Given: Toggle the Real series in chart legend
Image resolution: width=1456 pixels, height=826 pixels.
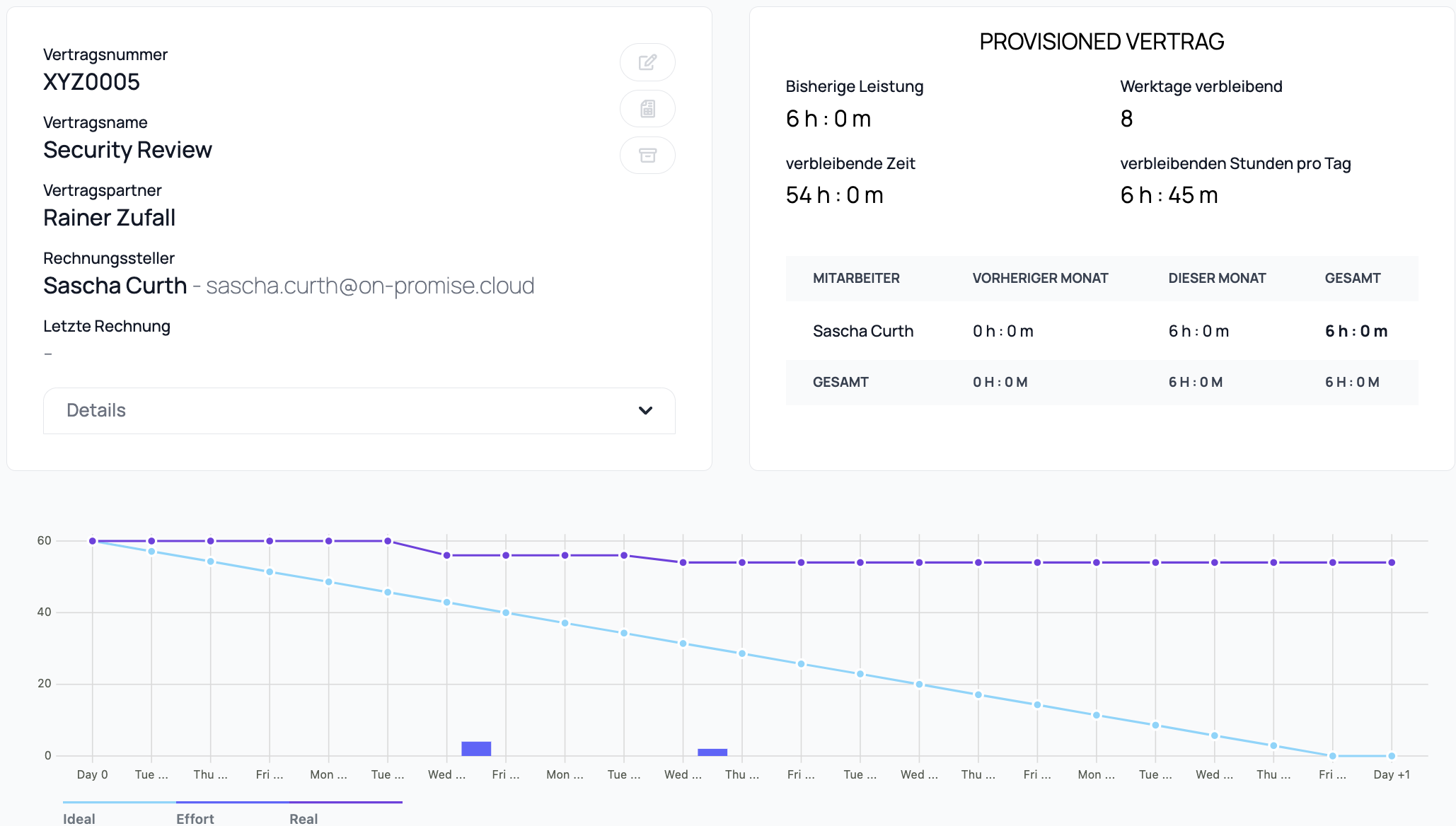Looking at the screenshot, I should [304, 818].
